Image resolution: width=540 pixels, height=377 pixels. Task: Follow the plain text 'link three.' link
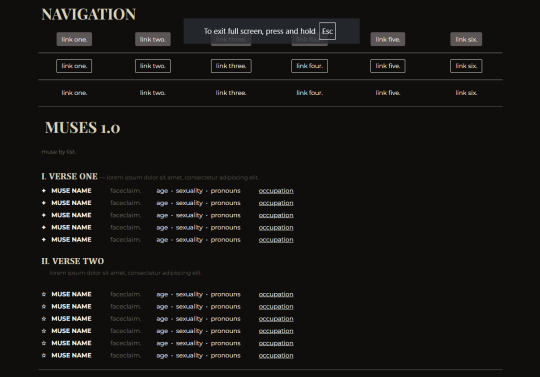(x=231, y=93)
